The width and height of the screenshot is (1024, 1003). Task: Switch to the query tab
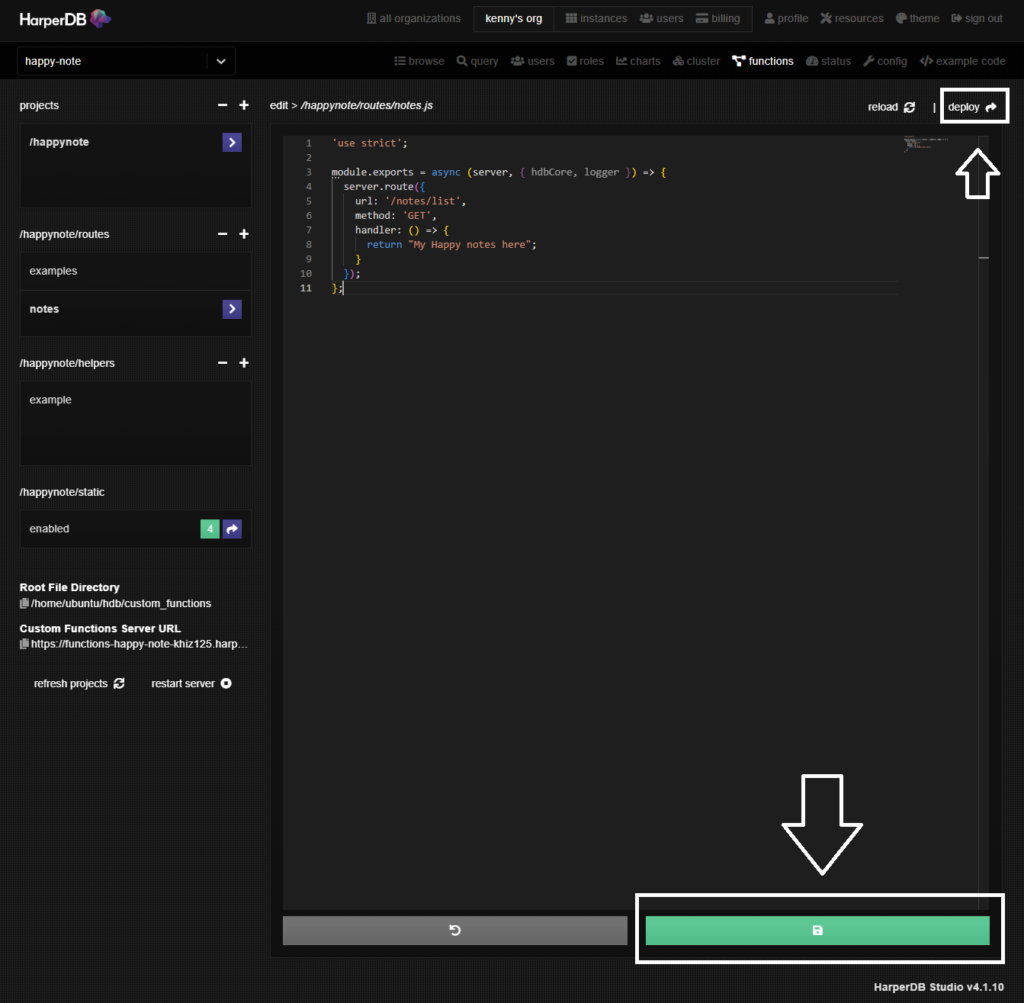477,61
